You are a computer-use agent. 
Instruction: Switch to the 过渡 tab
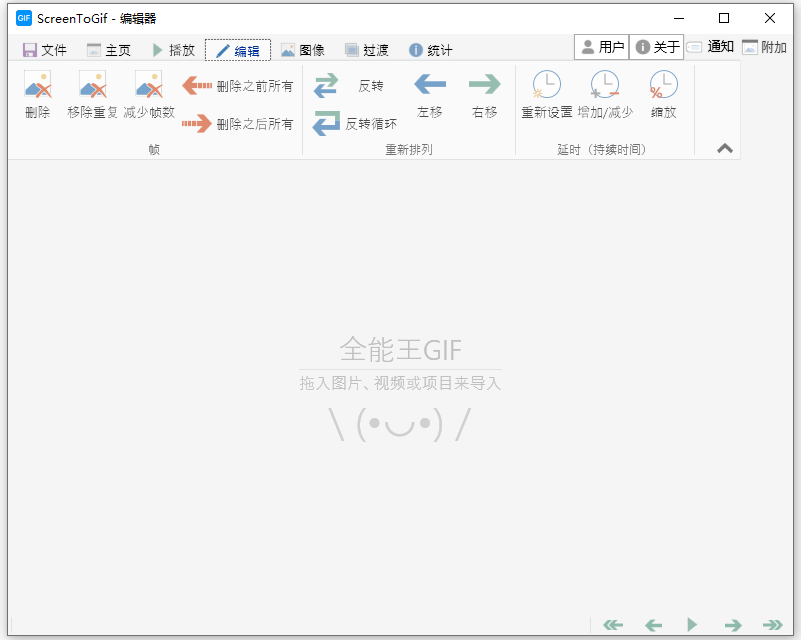tap(367, 50)
